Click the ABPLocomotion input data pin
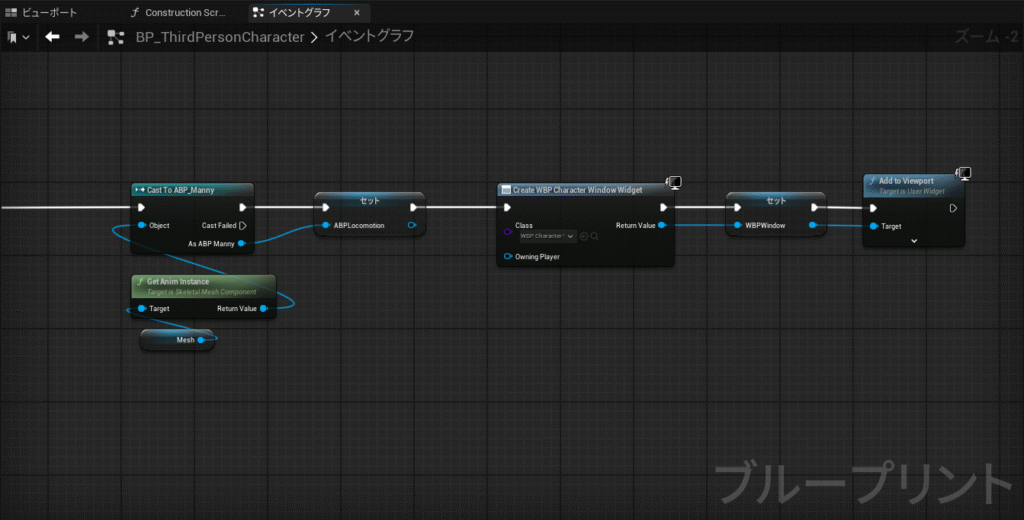The width and height of the screenshot is (1024, 520). point(326,225)
